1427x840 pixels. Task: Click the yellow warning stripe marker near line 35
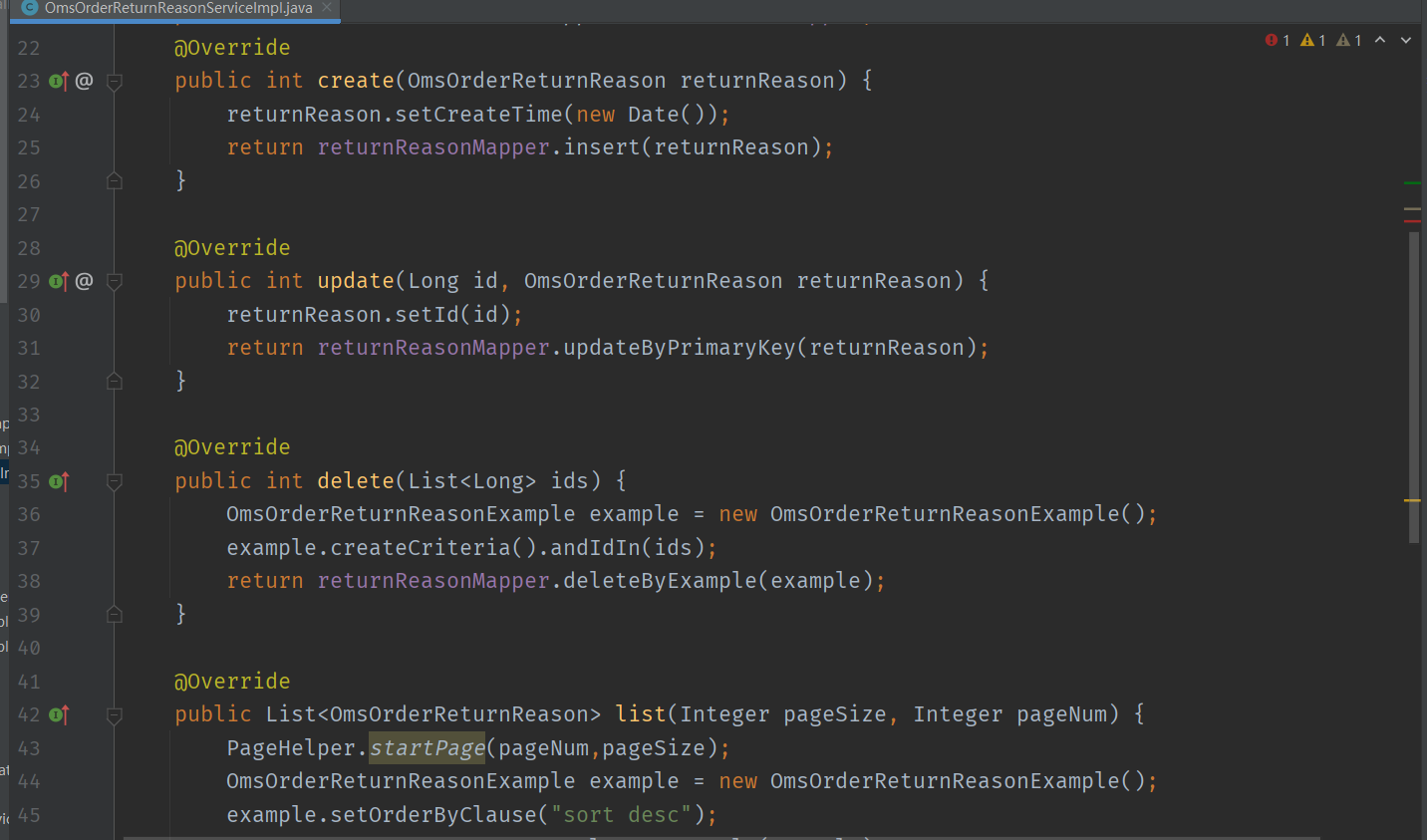1412,500
